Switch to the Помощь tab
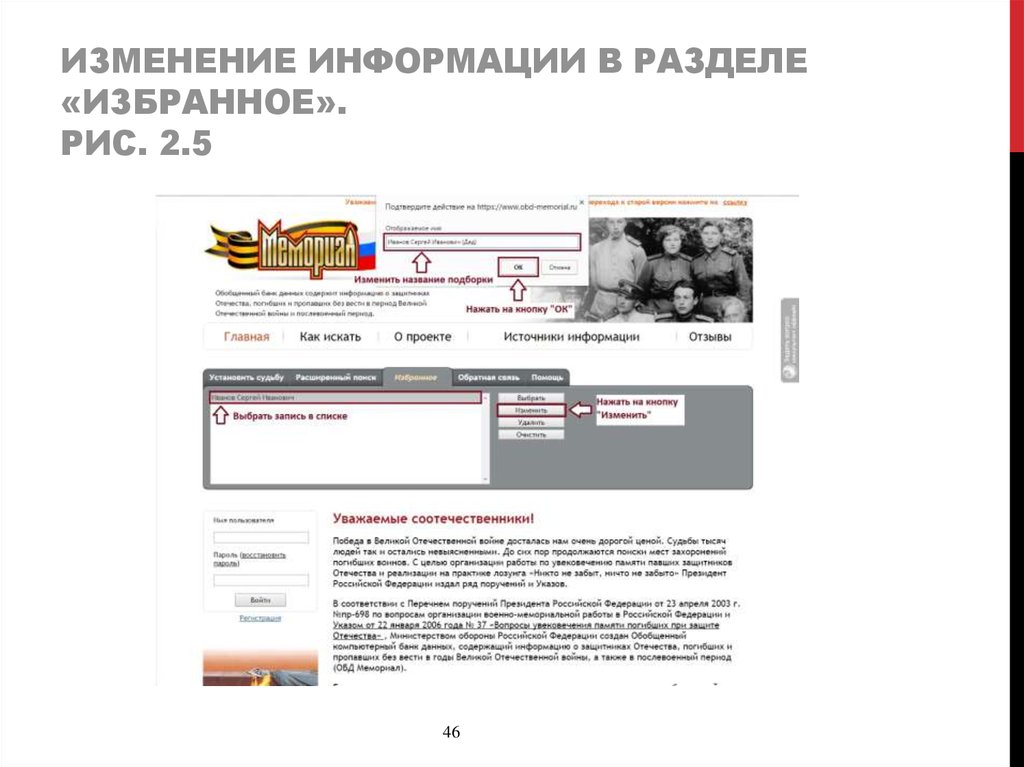The image size is (1024, 767). coord(547,377)
